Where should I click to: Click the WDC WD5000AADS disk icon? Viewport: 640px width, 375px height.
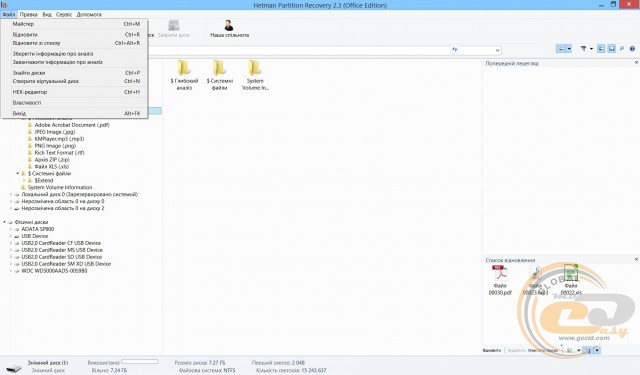click(x=17, y=271)
